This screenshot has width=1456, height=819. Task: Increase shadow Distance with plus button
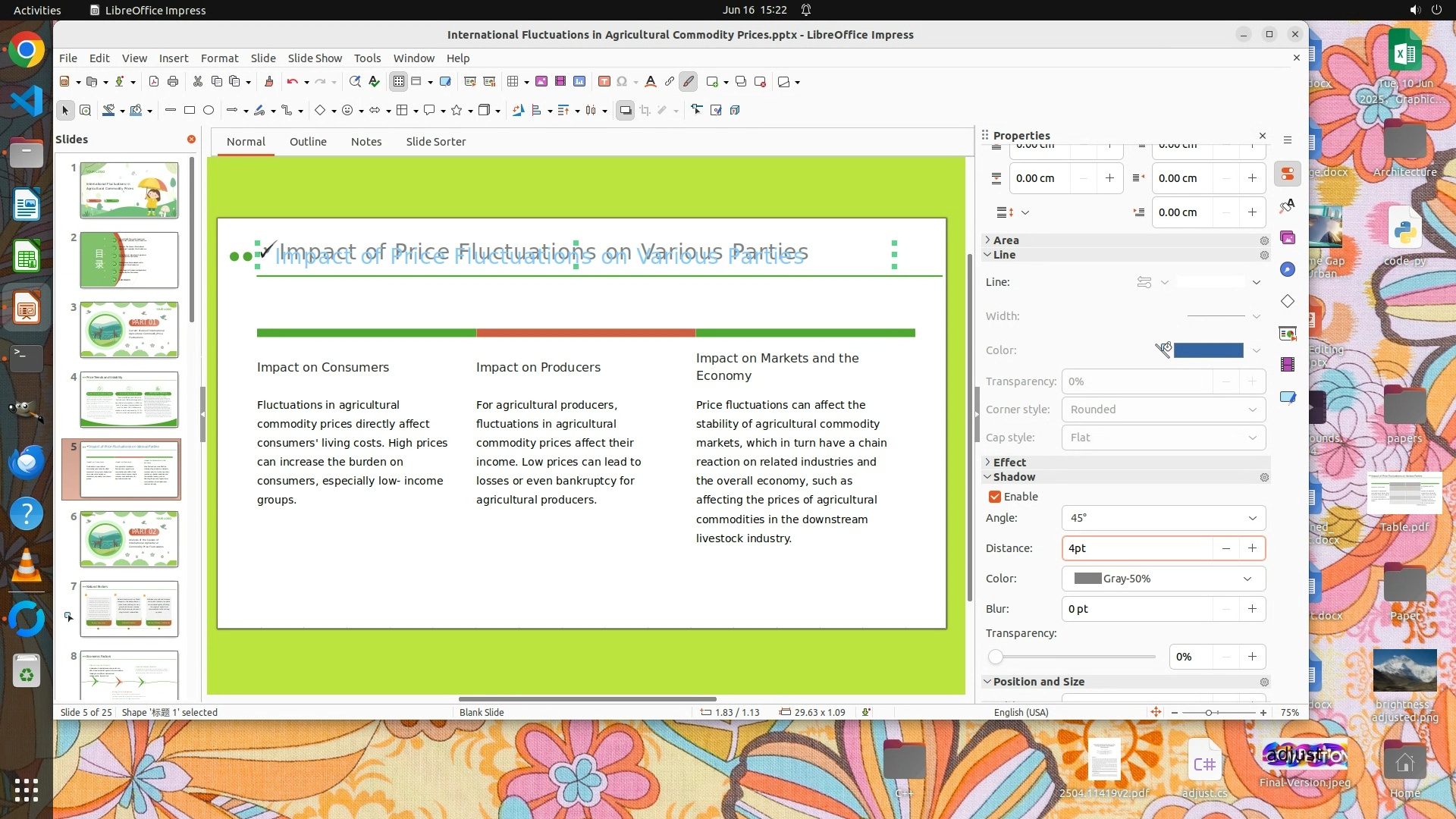[1252, 548]
